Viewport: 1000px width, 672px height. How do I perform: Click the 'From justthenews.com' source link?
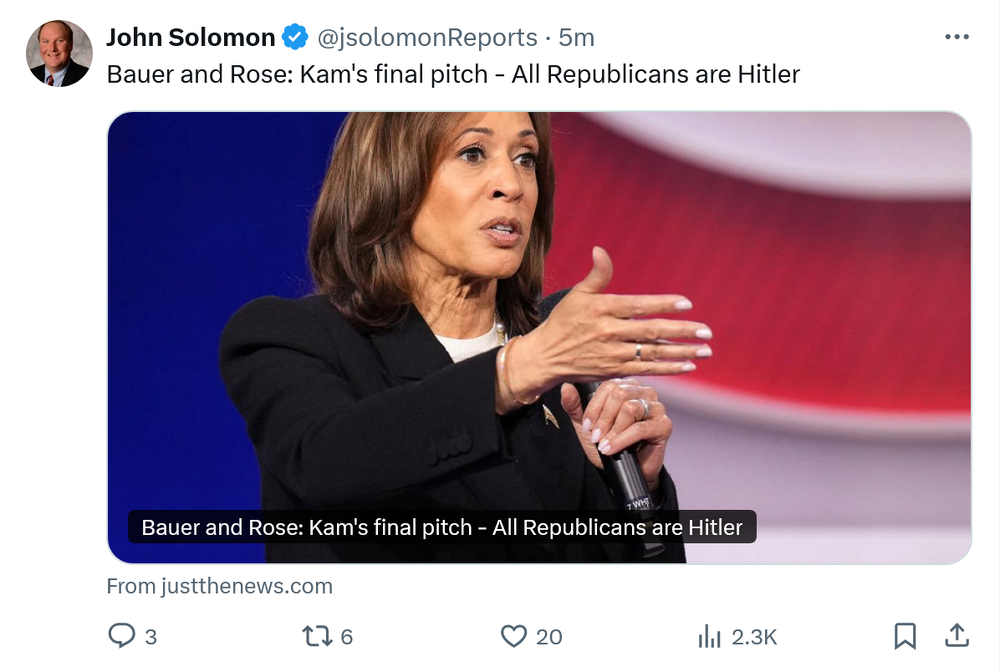click(x=219, y=586)
